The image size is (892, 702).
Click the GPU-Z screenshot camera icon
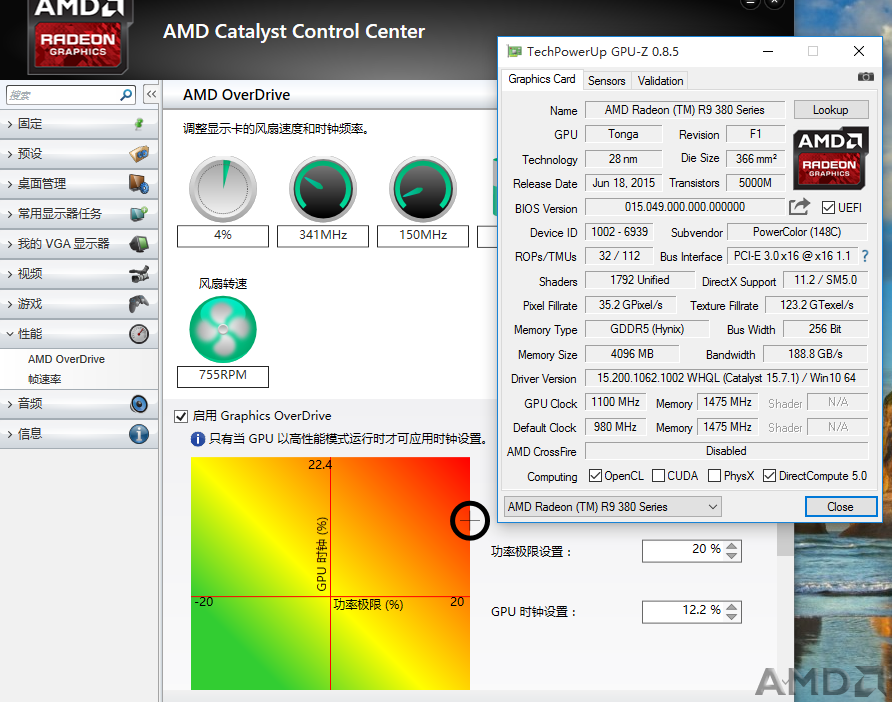865,76
